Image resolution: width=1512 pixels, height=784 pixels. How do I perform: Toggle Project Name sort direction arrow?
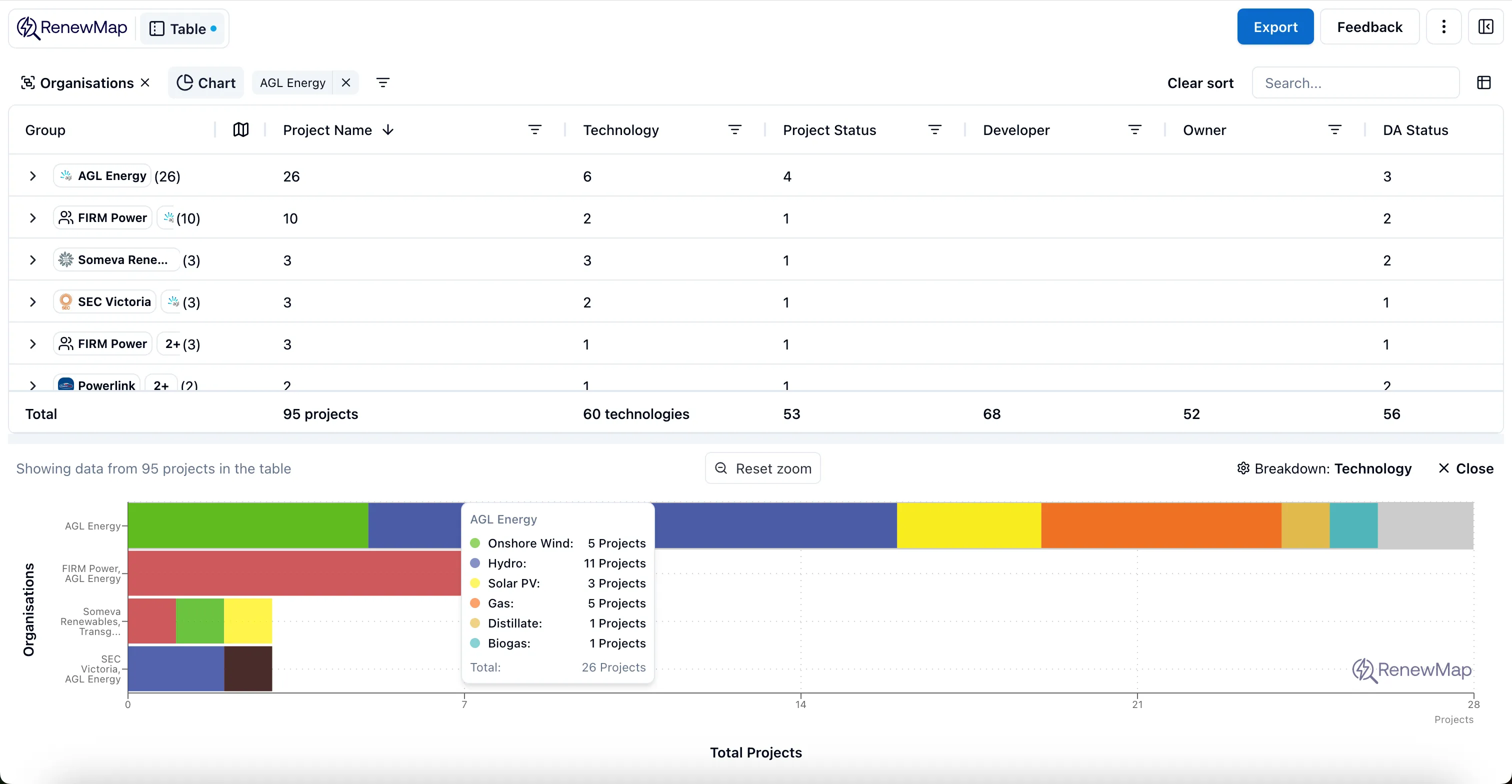pos(389,129)
